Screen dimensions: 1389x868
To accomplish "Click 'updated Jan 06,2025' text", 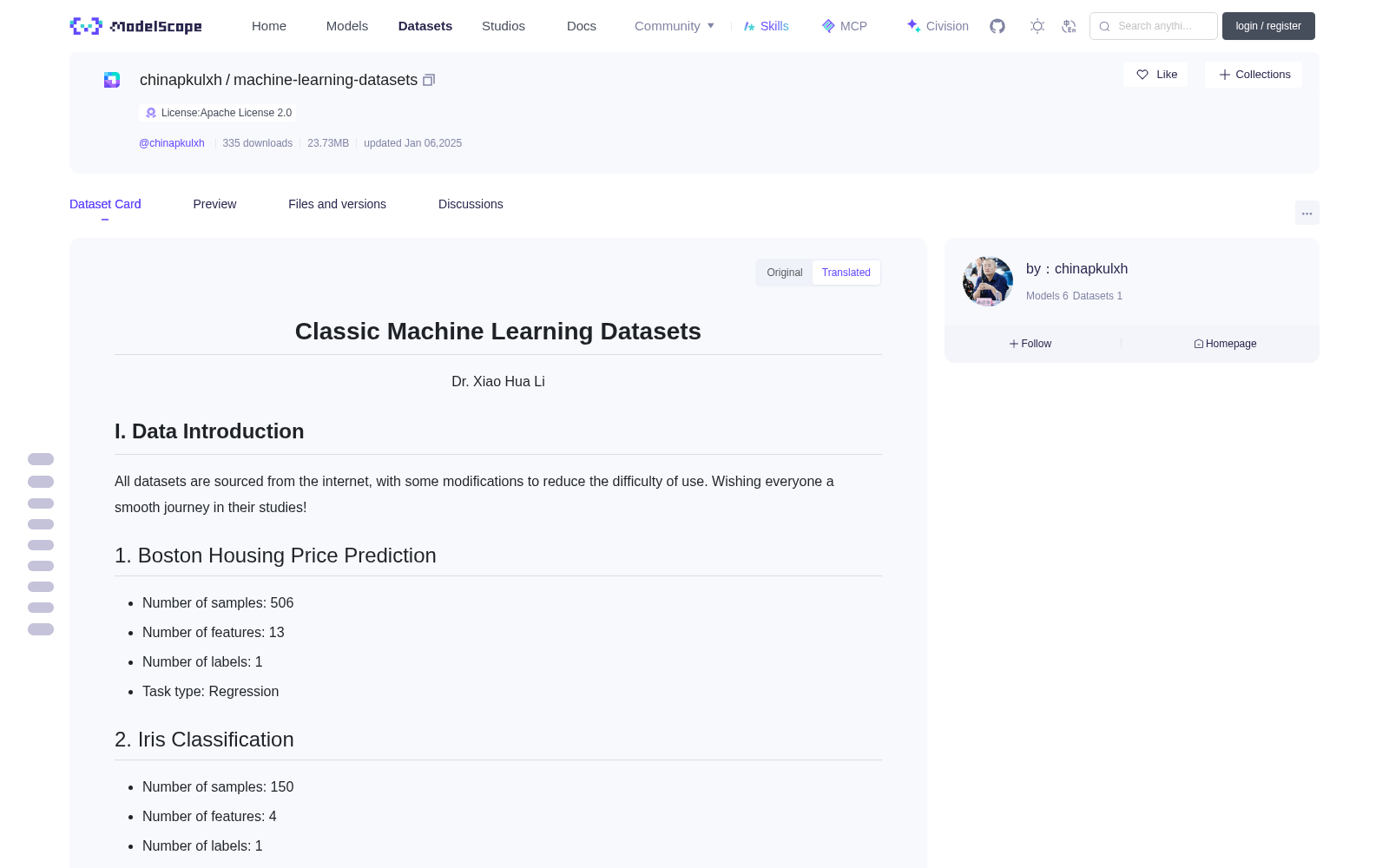I will [412, 143].
